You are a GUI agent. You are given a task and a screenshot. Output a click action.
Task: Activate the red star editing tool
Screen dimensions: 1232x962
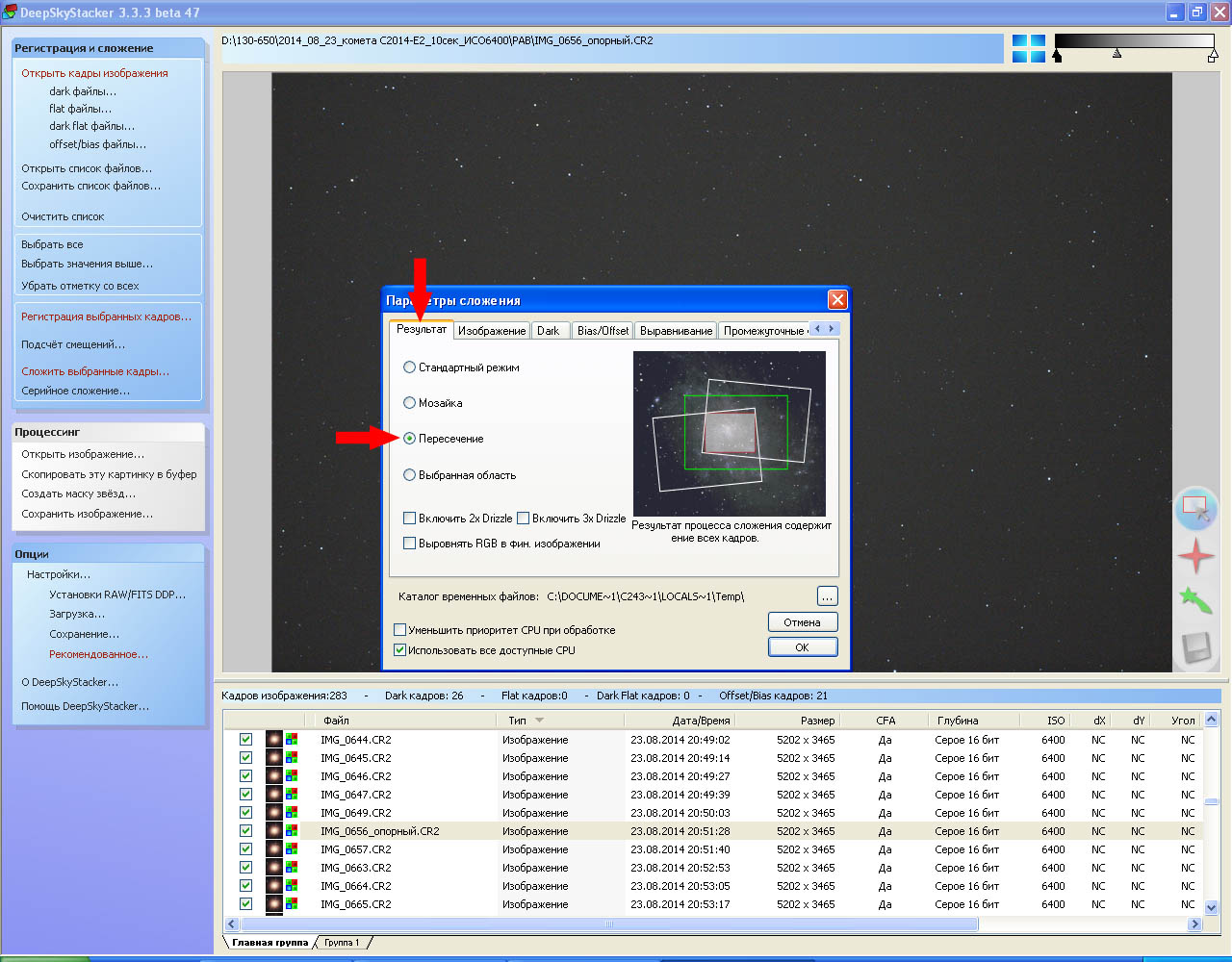(x=1195, y=556)
